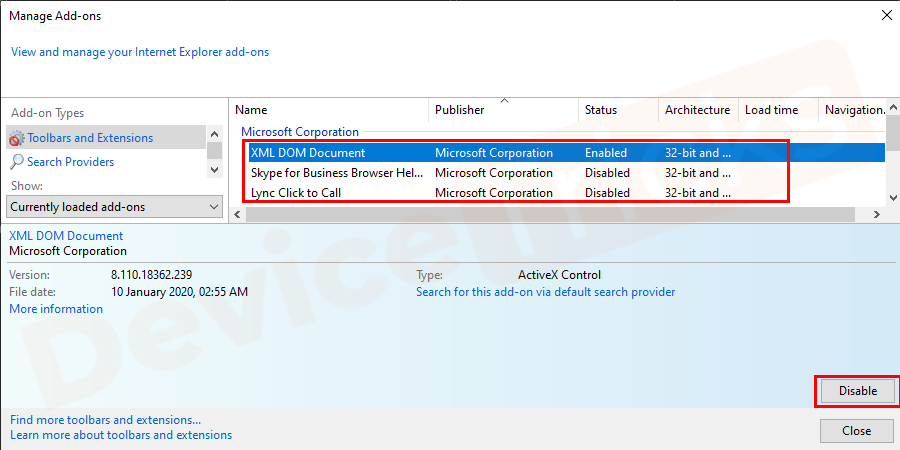Close the Manage Add-ons window with X

[x=886, y=15]
